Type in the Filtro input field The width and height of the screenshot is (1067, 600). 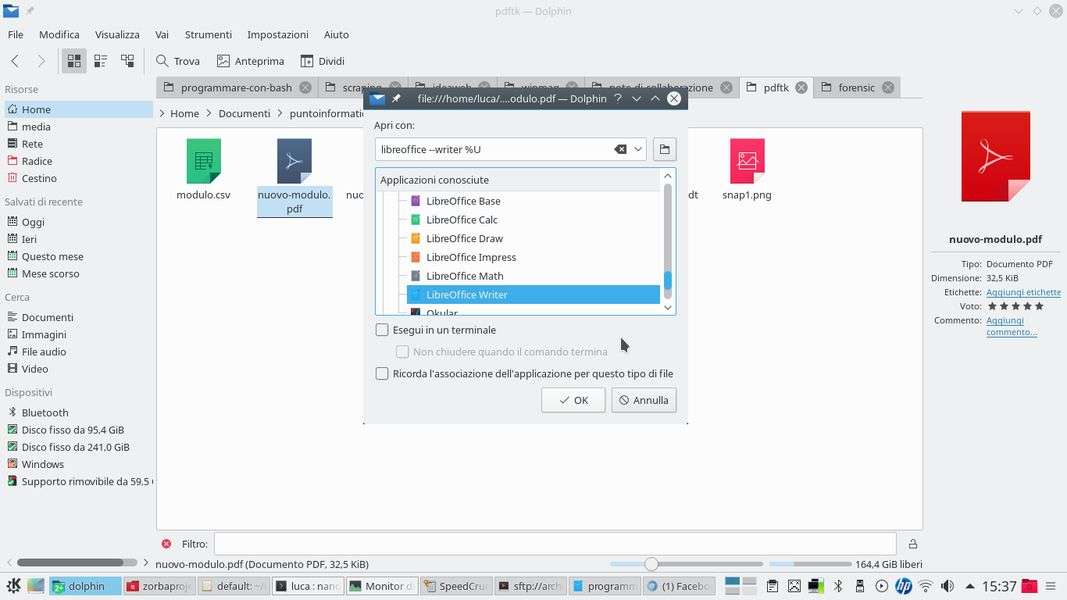[x=555, y=544]
